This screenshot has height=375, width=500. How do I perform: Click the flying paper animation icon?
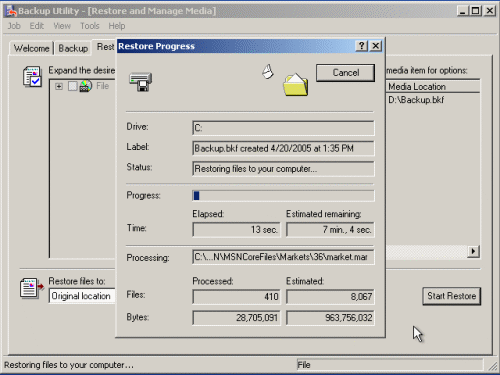click(268, 71)
